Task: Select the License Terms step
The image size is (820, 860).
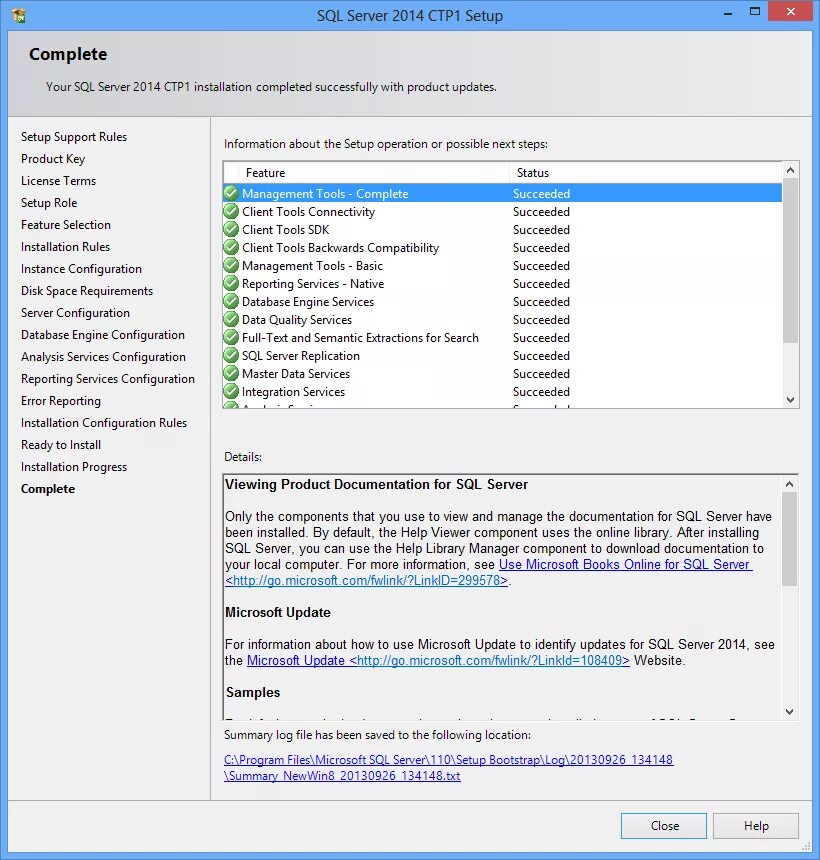Action: coord(58,180)
